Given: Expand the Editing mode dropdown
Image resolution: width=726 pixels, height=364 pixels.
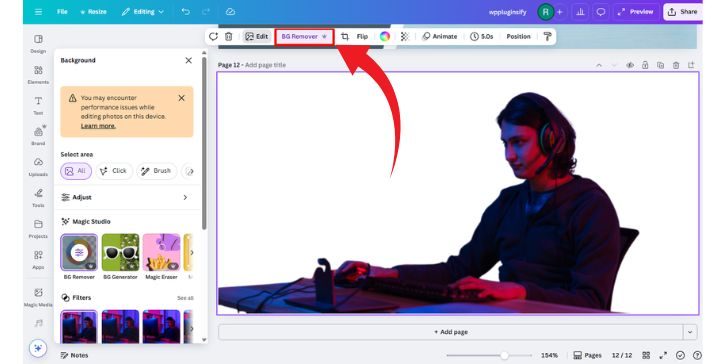Looking at the screenshot, I should pos(143,12).
